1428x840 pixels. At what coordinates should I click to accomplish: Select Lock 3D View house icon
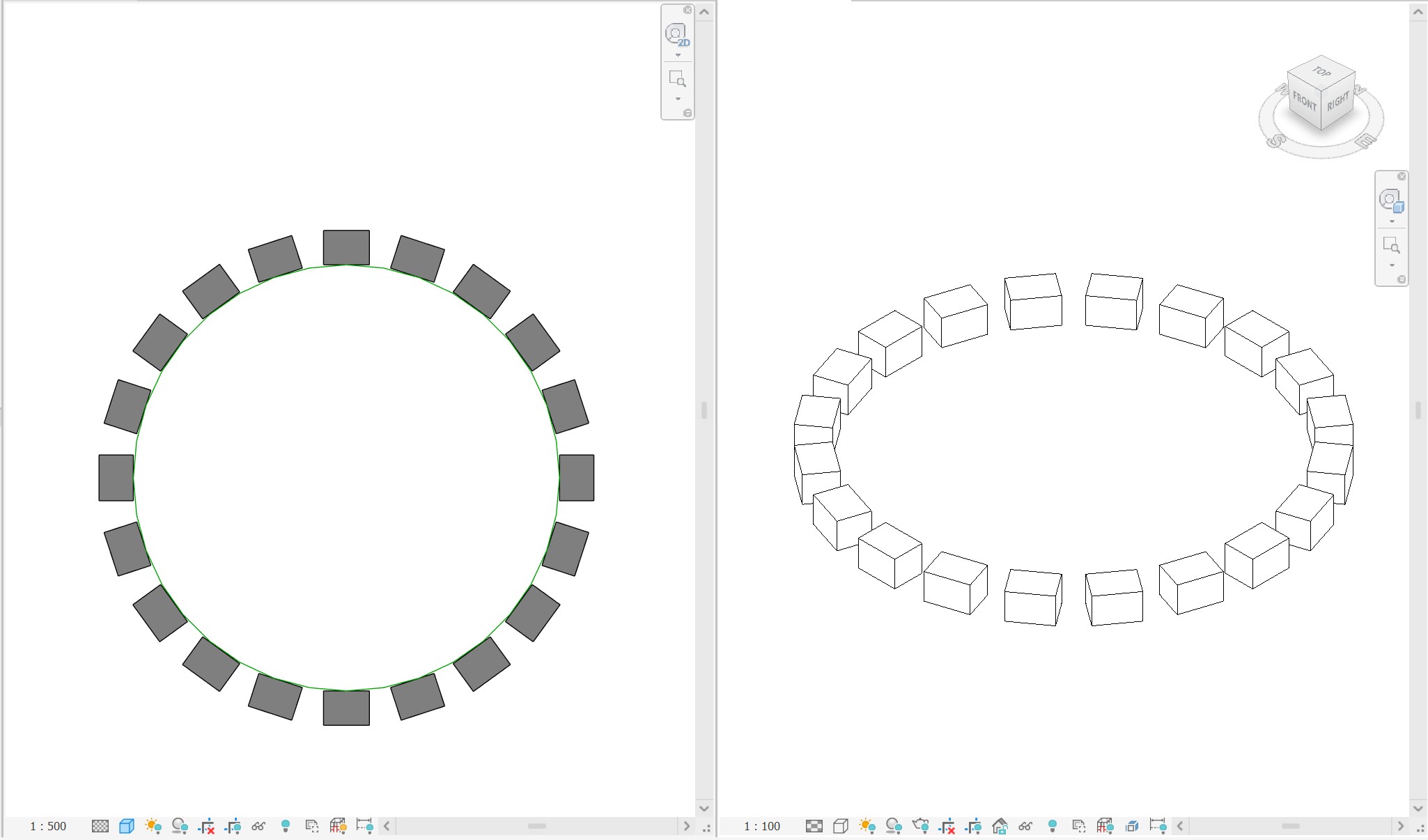tap(1000, 826)
